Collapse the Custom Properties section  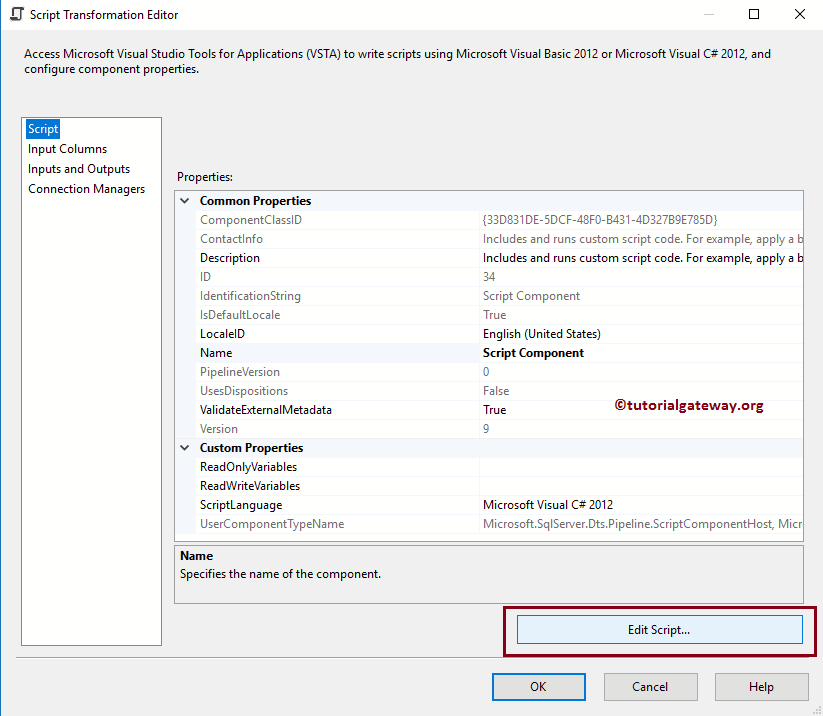tap(184, 447)
